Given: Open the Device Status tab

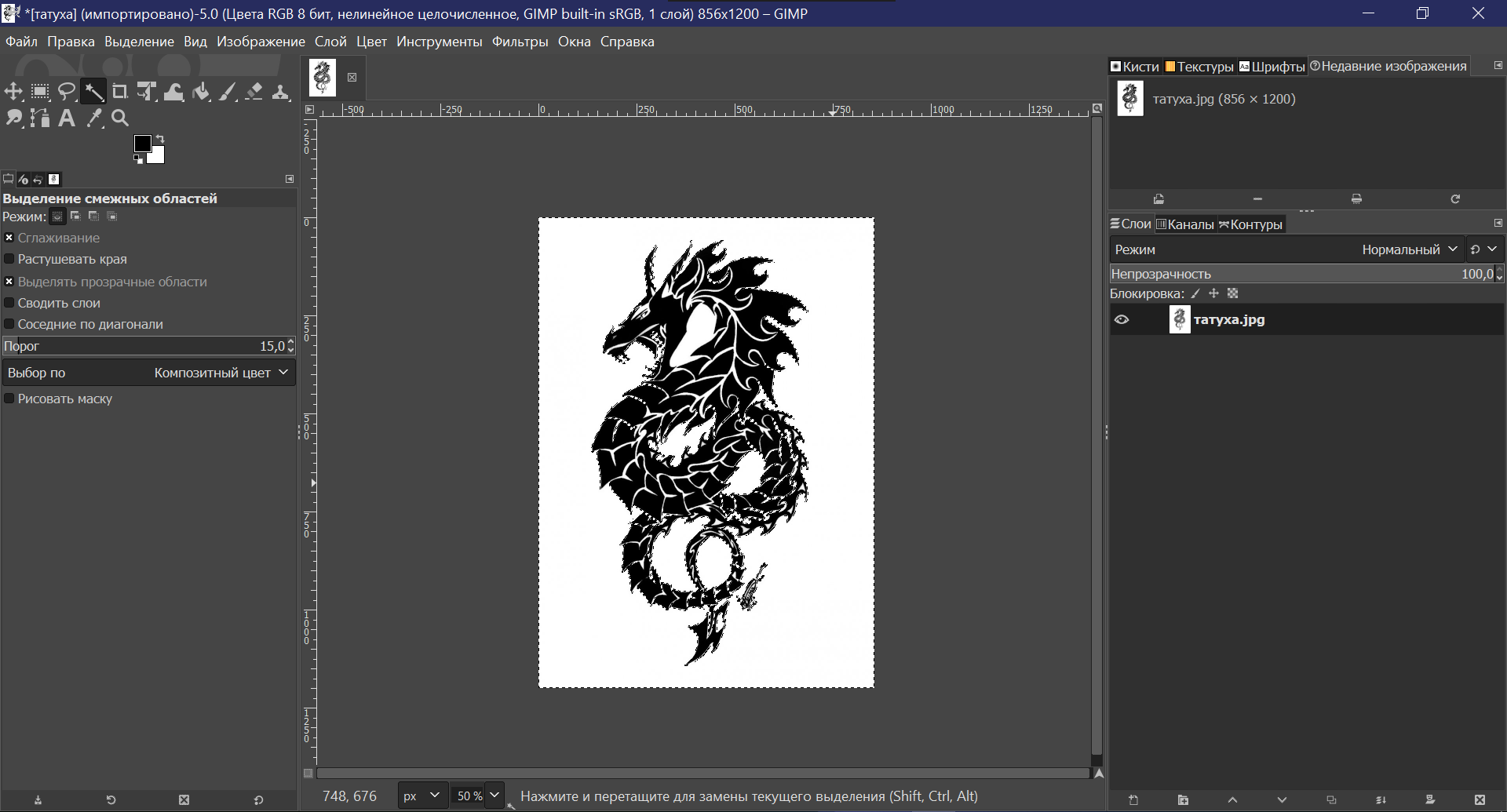Looking at the screenshot, I should (24, 179).
